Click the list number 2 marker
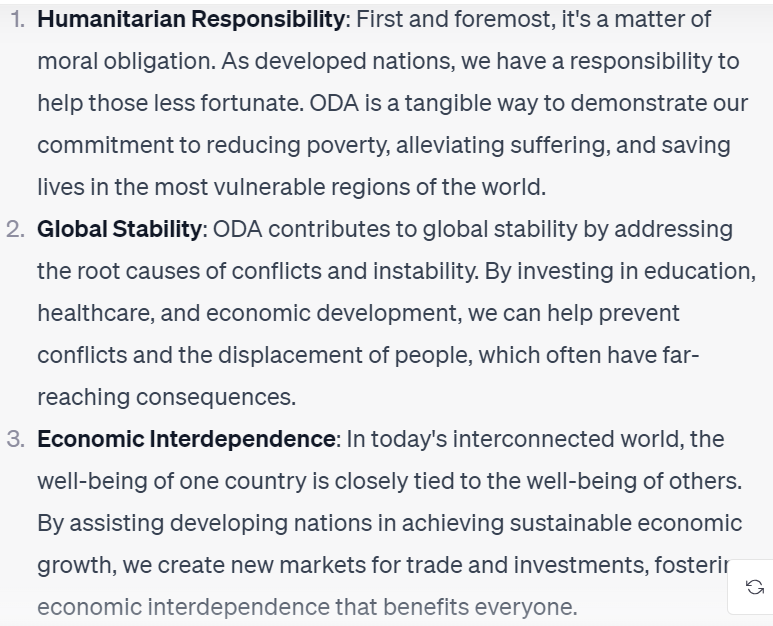 coord(16,230)
